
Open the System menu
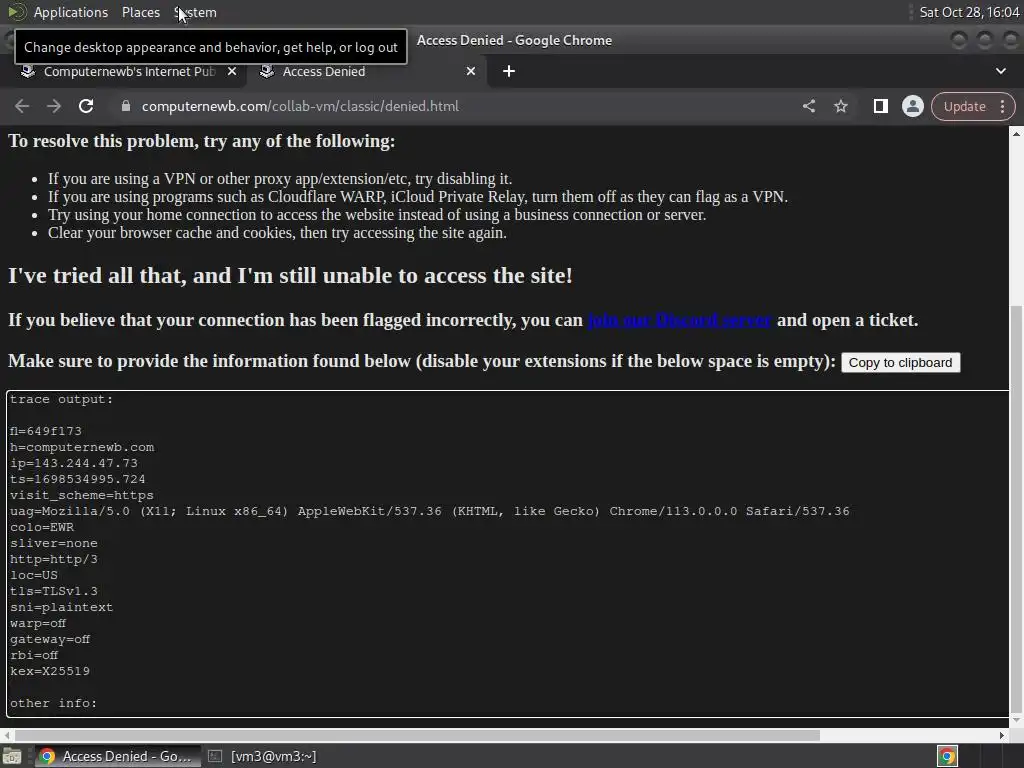(x=195, y=12)
